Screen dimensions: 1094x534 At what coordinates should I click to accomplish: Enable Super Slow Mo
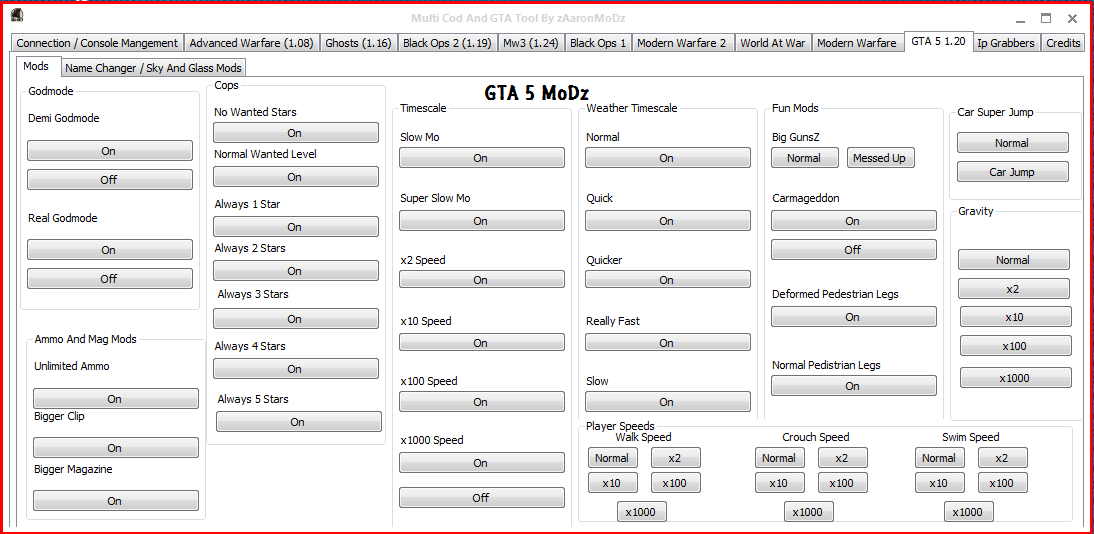[x=482, y=221]
